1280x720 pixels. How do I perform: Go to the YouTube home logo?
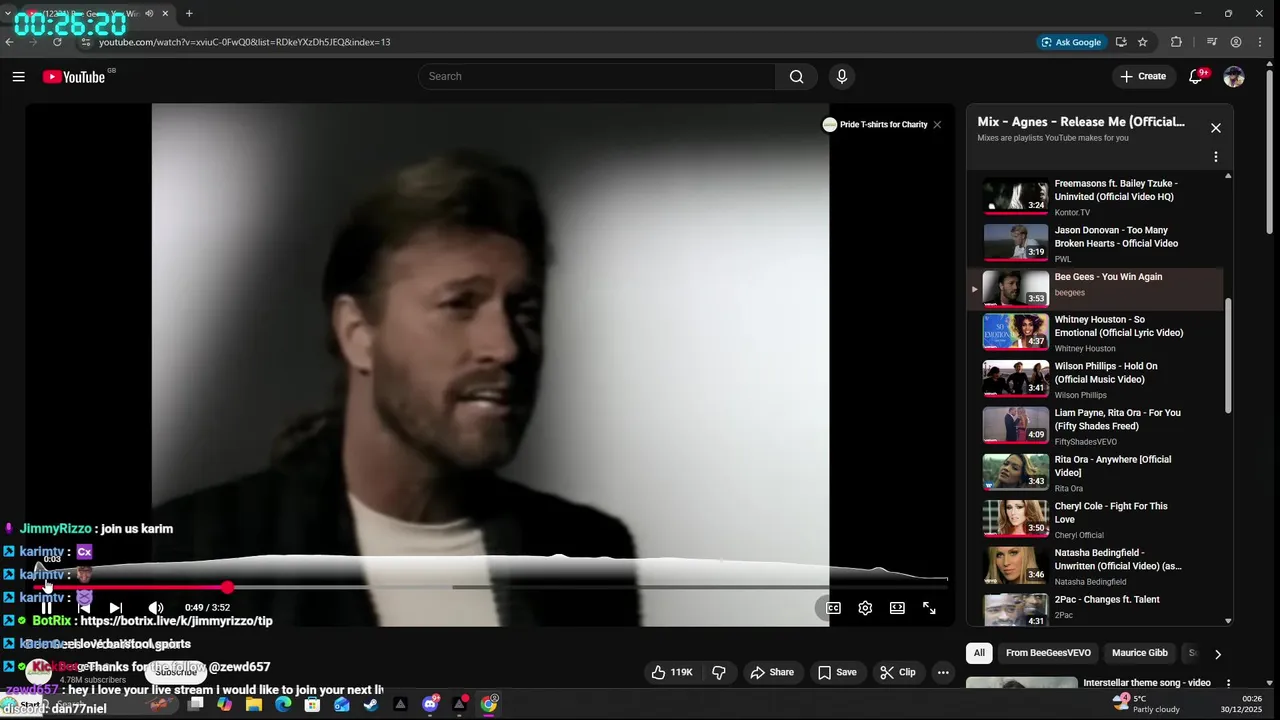pos(74,77)
